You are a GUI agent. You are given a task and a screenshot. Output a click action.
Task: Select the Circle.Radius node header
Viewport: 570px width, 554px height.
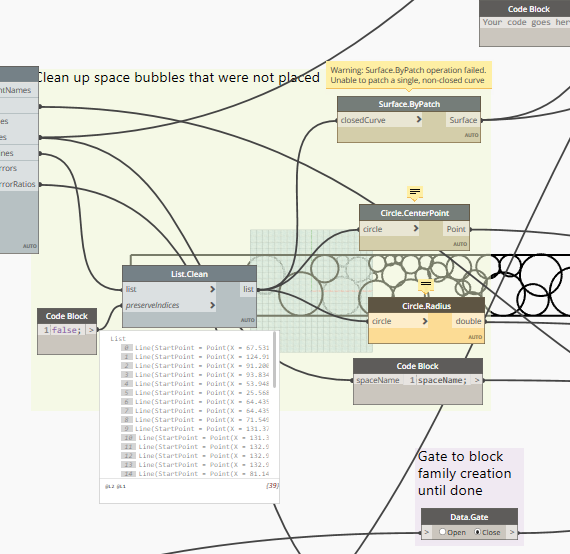[426, 306]
